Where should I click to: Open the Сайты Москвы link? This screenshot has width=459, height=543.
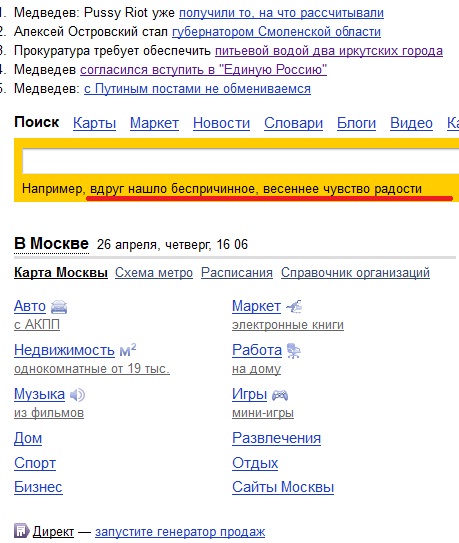point(283,487)
